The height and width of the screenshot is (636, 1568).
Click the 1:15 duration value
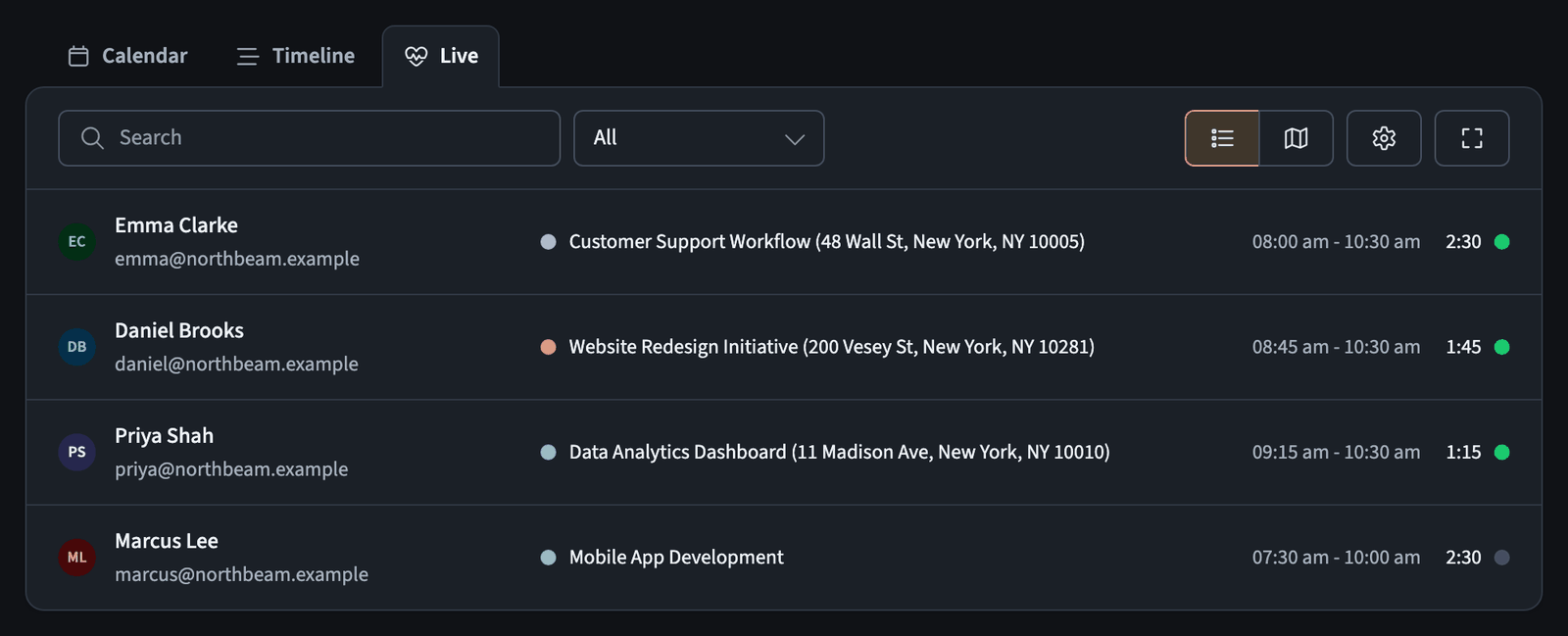pos(1463,452)
